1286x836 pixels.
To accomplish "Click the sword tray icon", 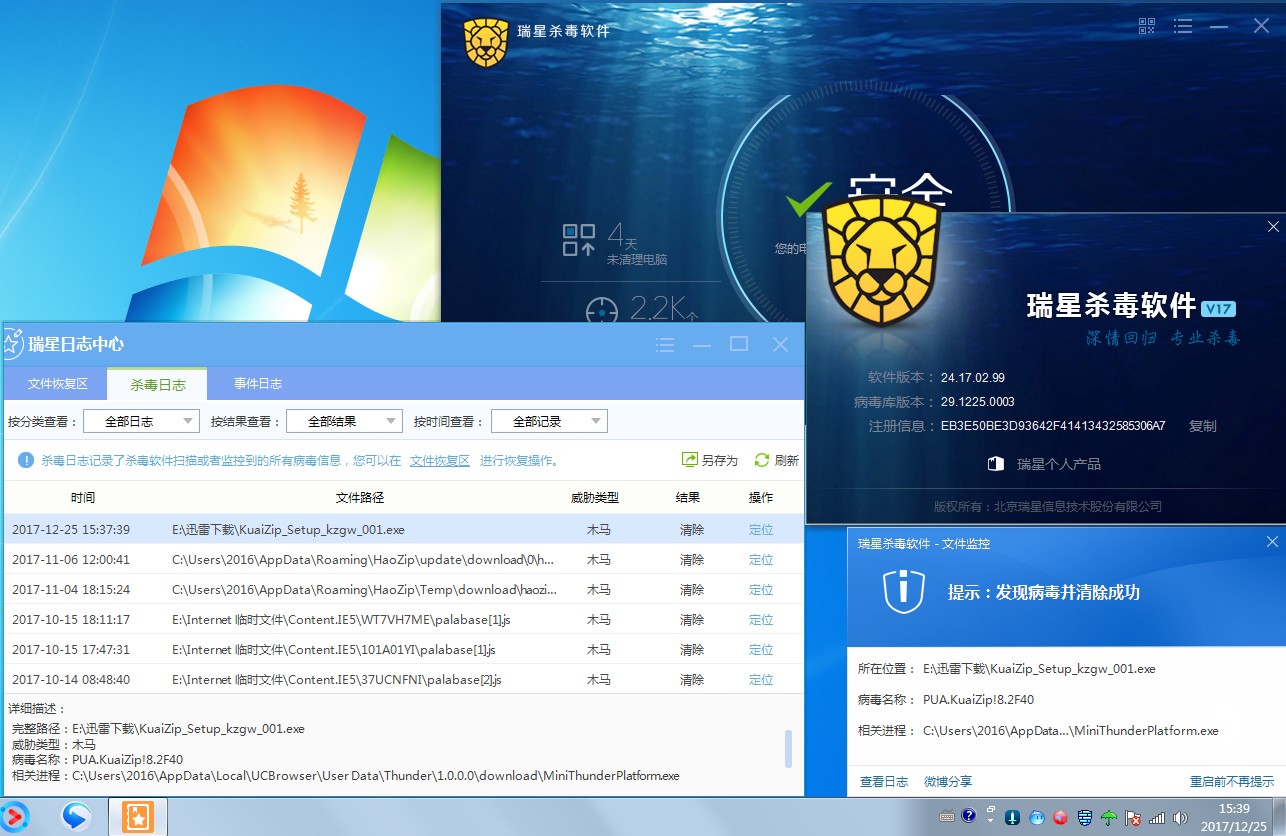I will pos(1012,817).
